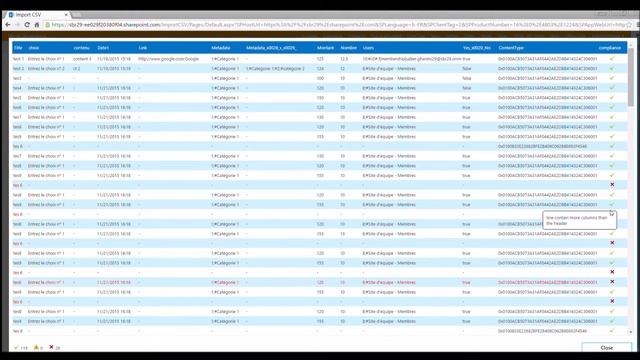This screenshot has width=640, height=360.
Task: Select the Import CSV browser tab
Action: [x=37, y=15]
